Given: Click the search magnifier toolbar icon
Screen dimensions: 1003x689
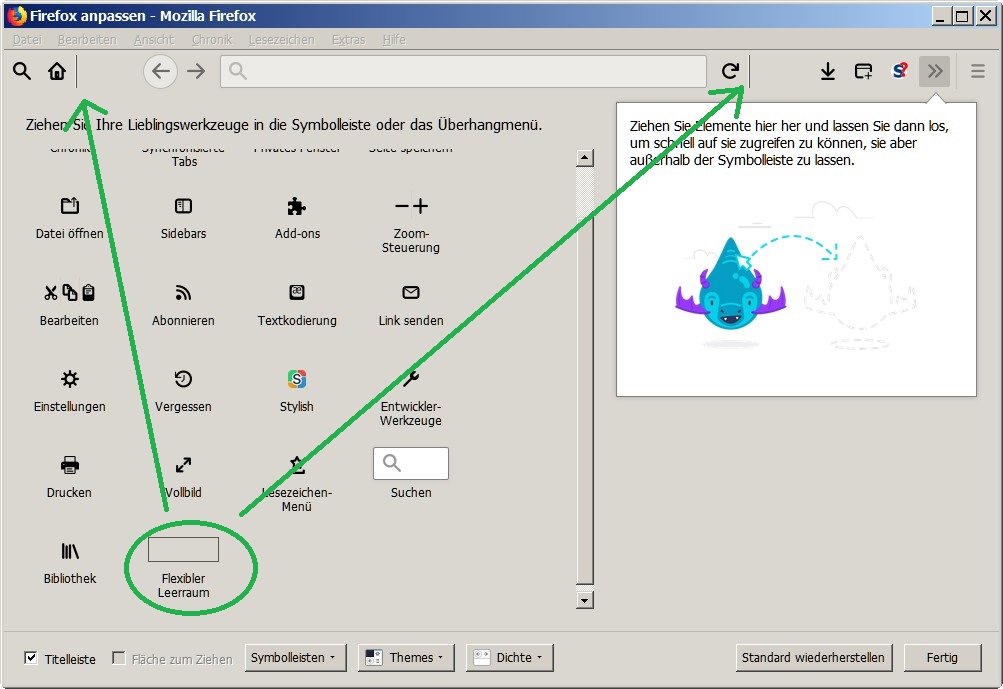Looking at the screenshot, I should [22, 71].
